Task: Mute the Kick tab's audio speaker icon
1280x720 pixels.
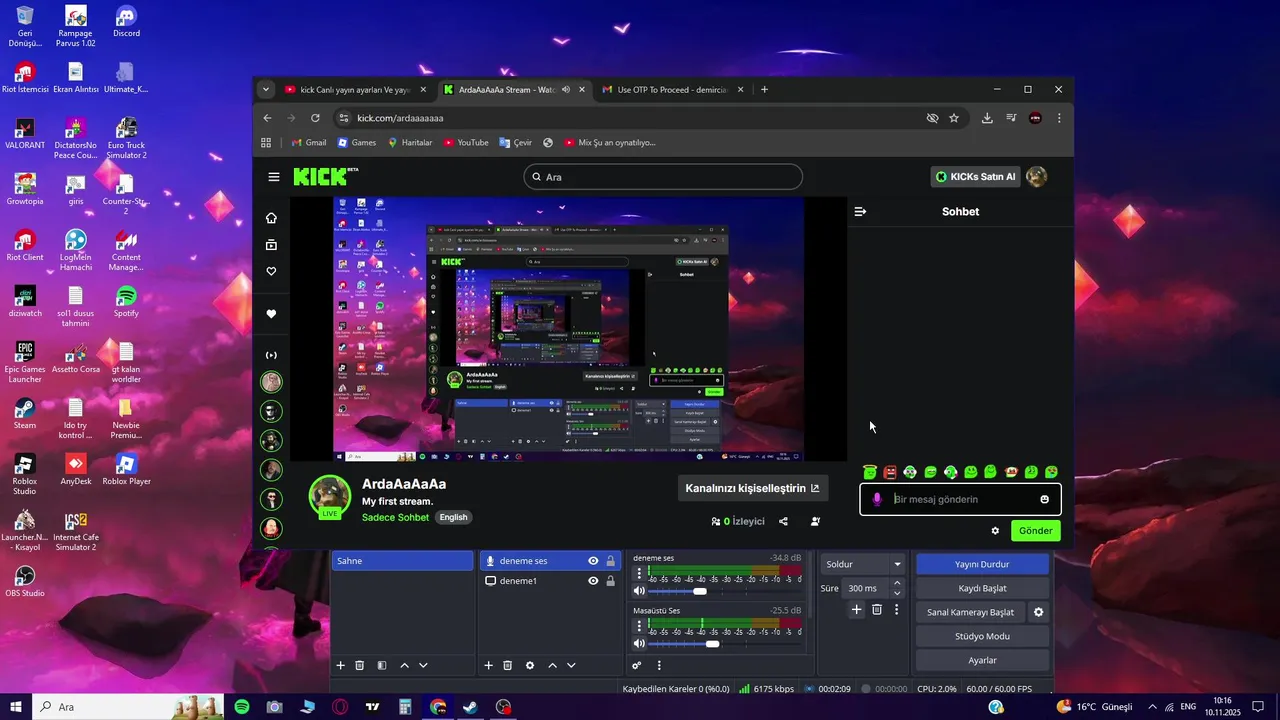Action: [x=566, y=89]
